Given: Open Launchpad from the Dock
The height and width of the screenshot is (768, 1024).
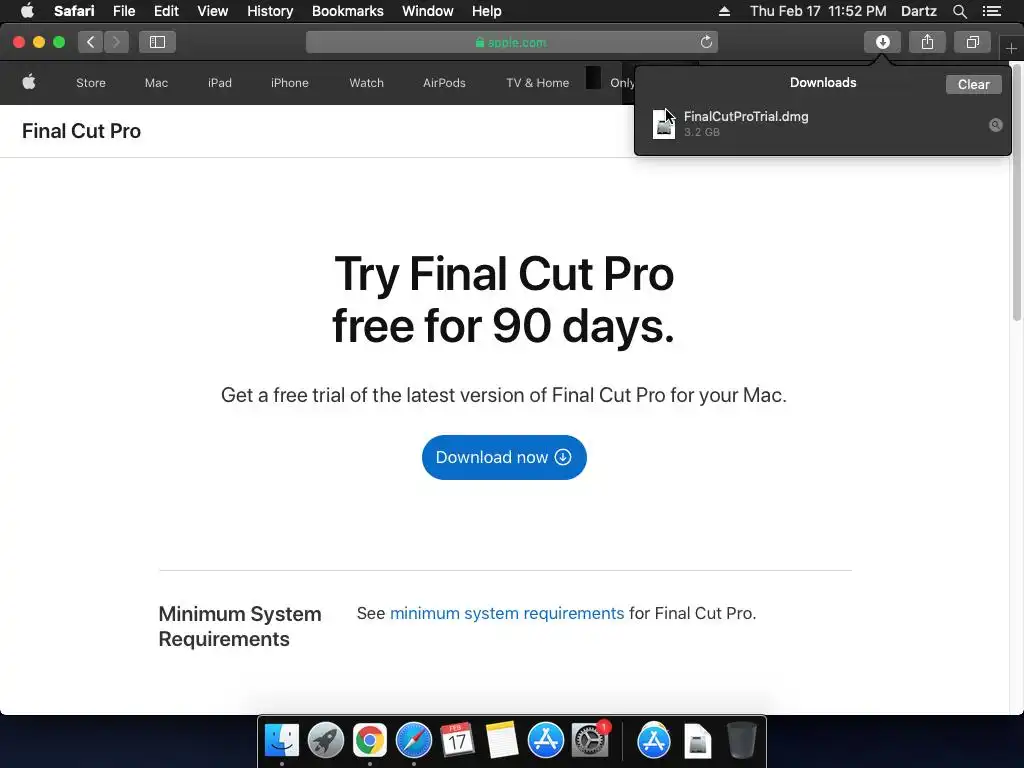Looking at the screenshot, I should click(326, 741).
